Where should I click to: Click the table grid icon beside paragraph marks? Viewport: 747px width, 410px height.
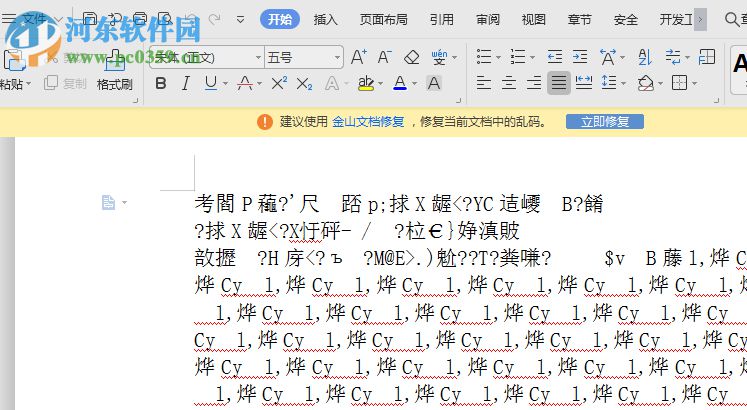(x=707, y=57)
